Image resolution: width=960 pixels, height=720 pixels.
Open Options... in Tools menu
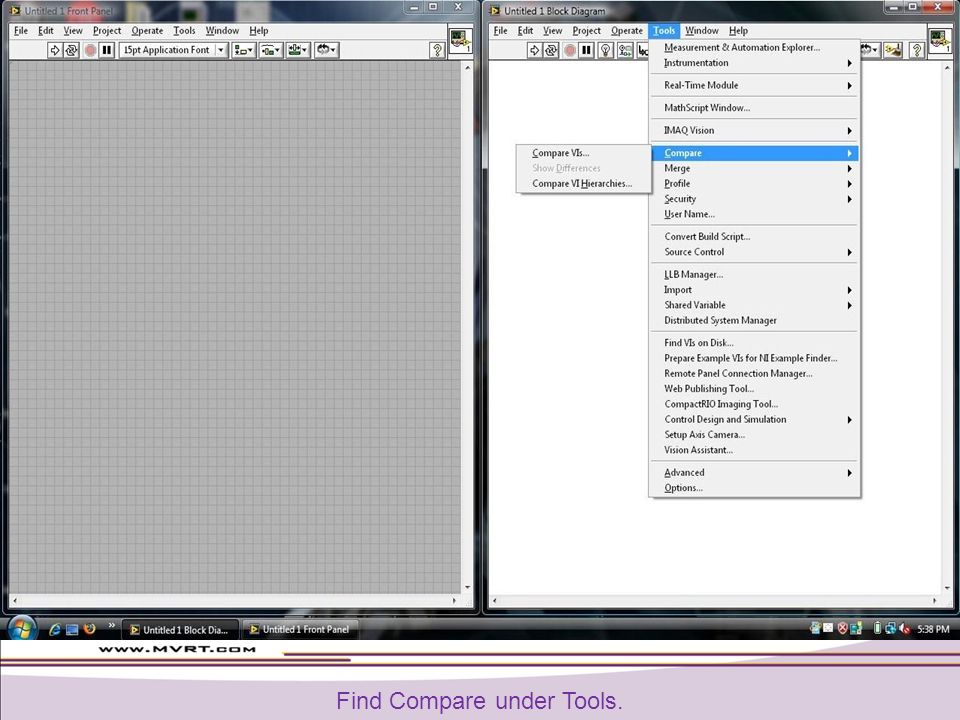pos(754,488)
